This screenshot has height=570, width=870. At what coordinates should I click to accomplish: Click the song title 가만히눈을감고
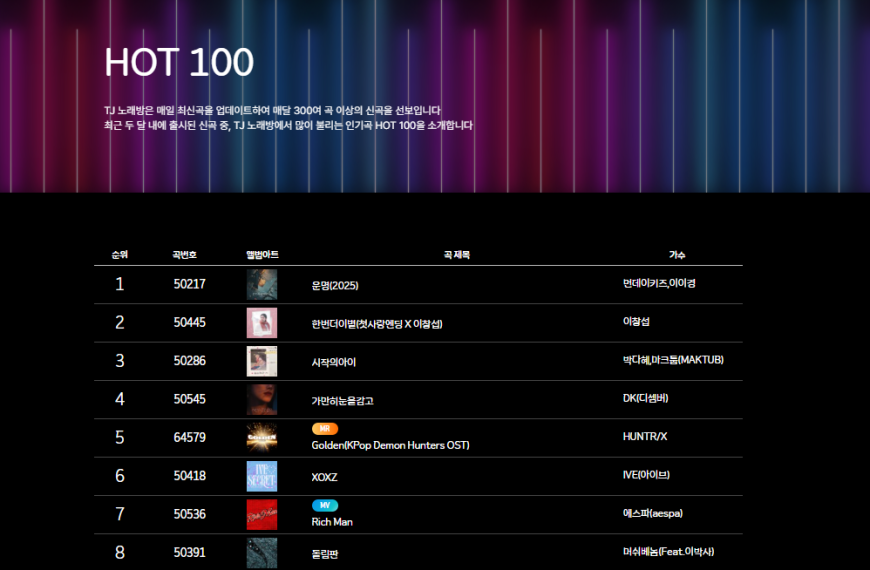coord(342,401)
